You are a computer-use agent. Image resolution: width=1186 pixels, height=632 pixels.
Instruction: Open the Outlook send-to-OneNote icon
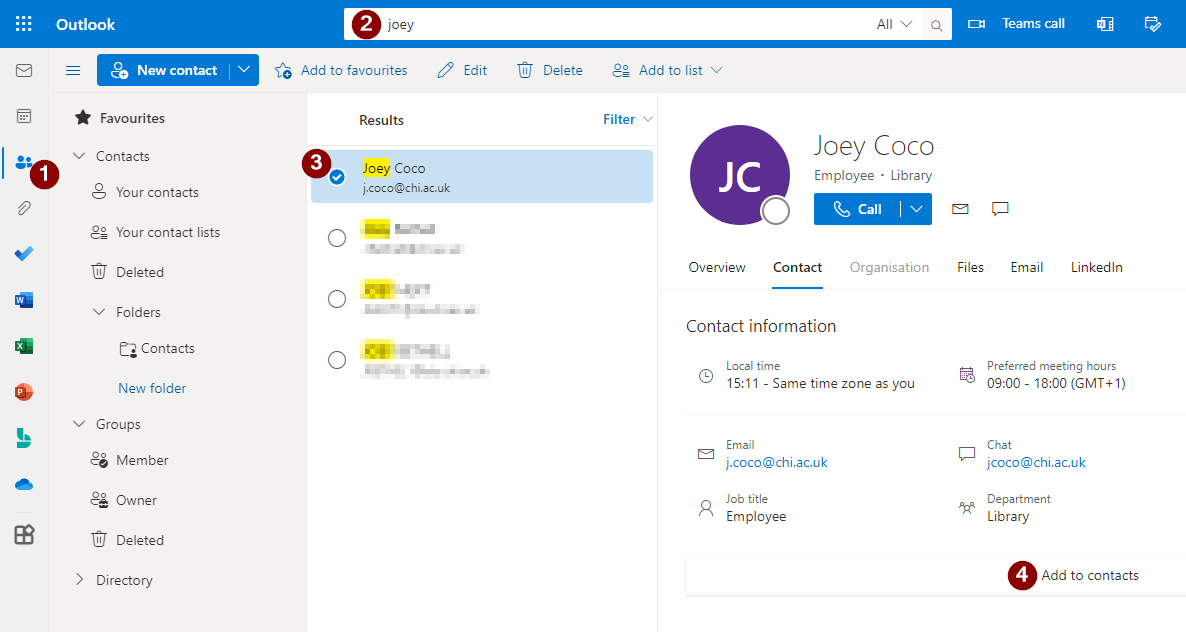point(1105,24)
